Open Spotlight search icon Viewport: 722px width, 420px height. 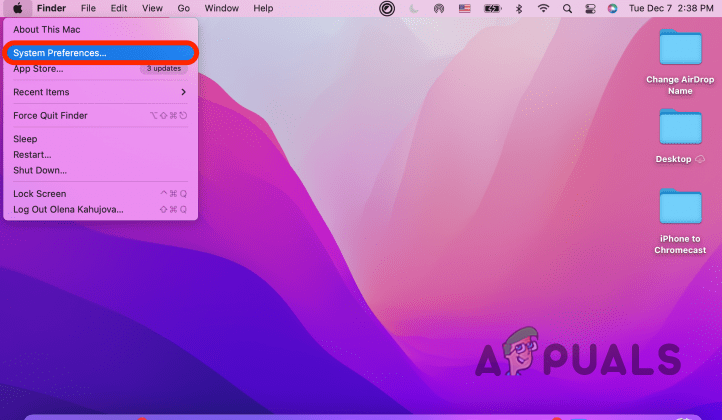567,8
